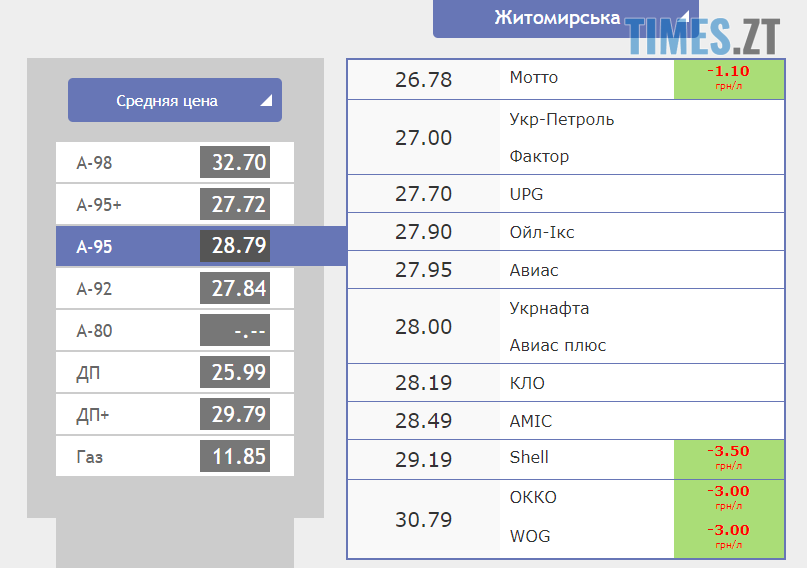Open the WOG station entry
This screenshot has width=807, height=568.
coord(530,536)
